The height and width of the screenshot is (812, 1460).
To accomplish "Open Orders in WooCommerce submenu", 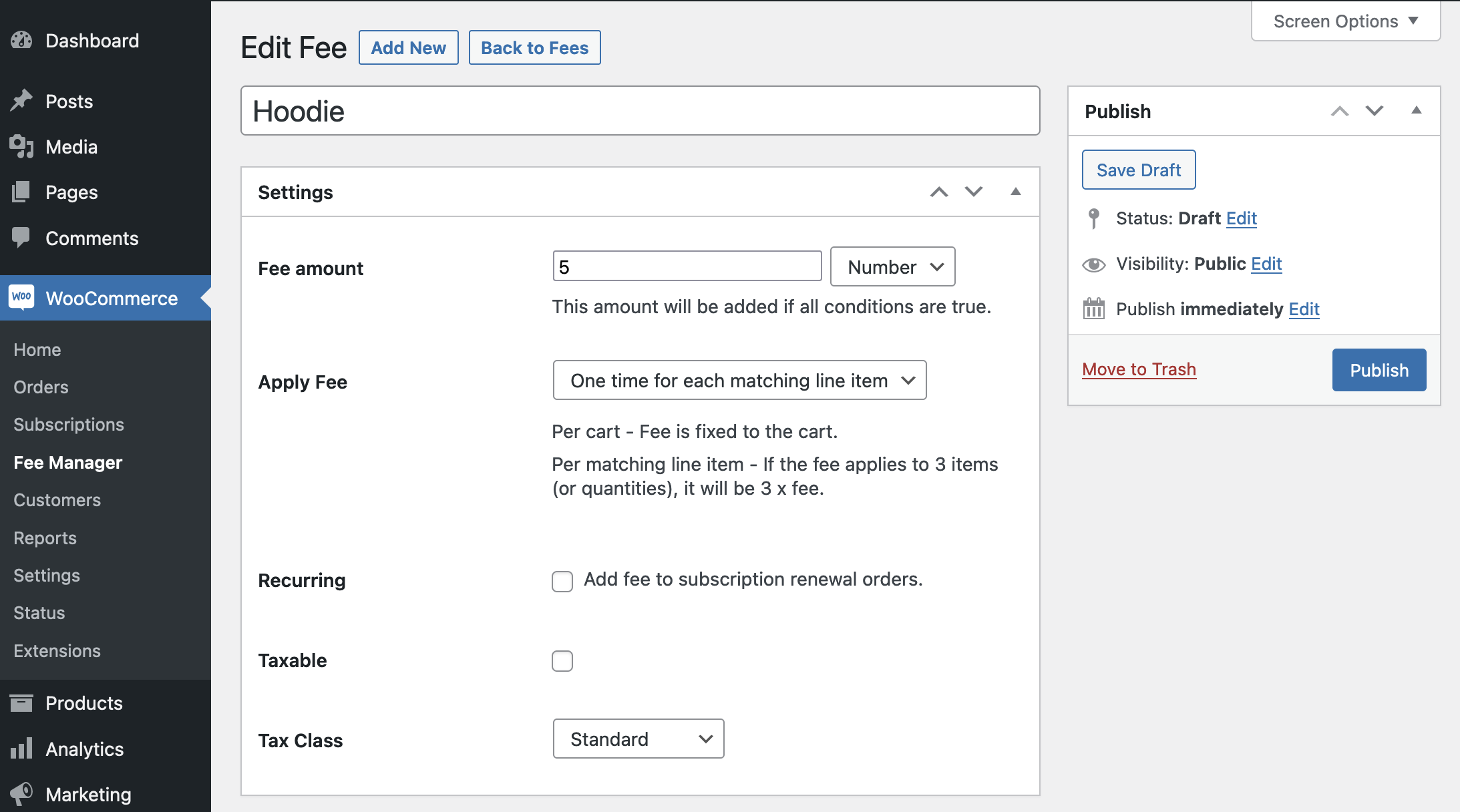I will 41,387.
